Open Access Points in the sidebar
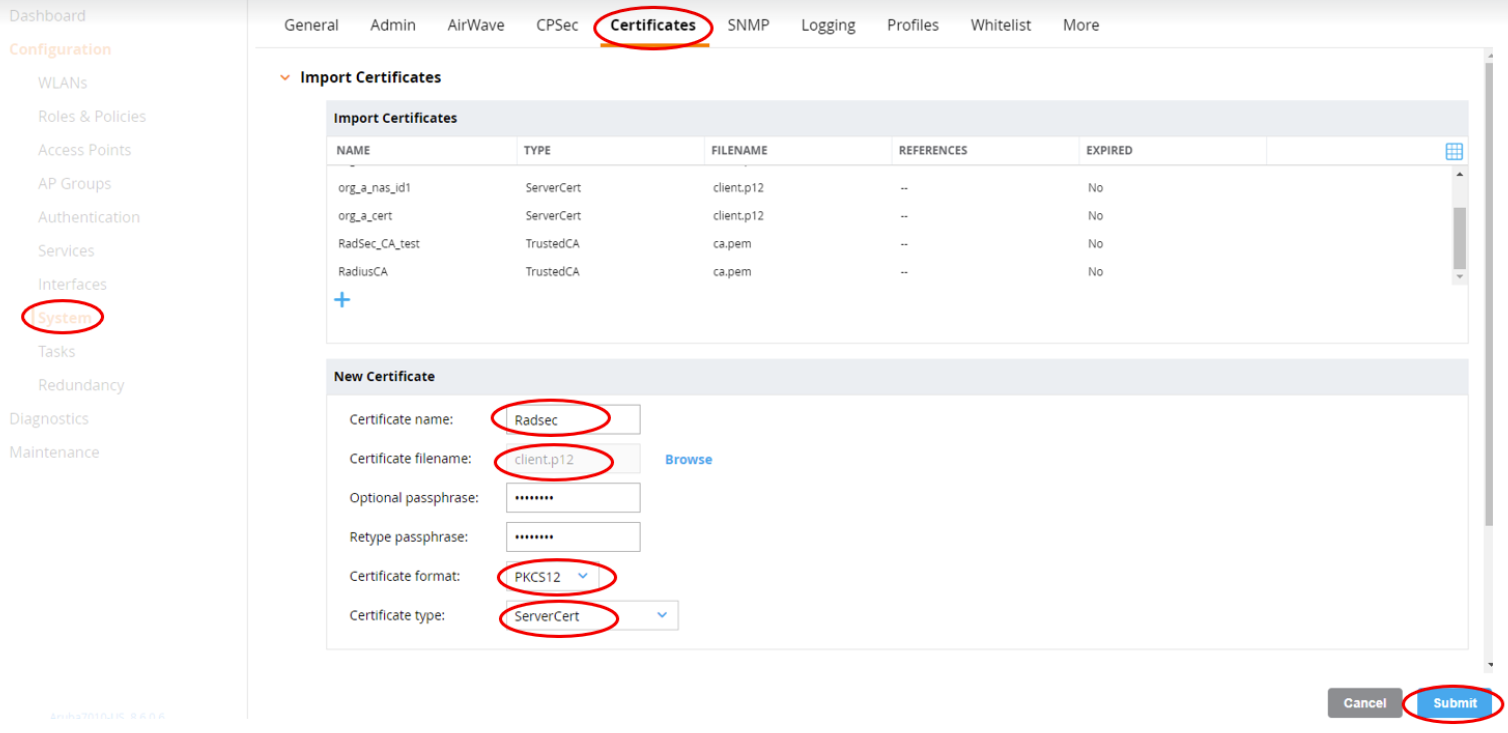Viewport: 1508px width, 733px height. (84, 150)
